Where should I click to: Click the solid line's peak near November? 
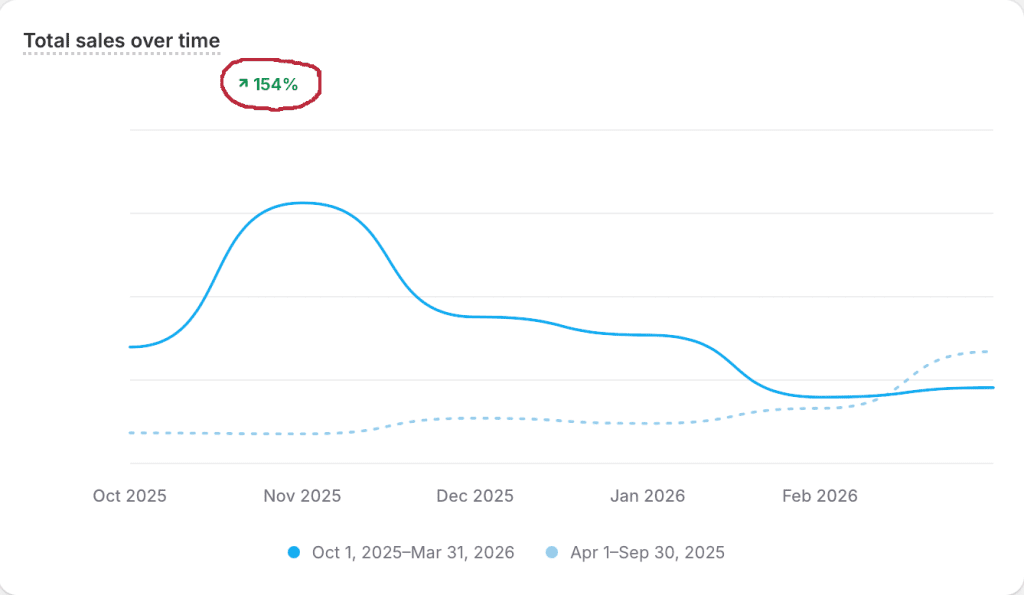click(302, 203)
